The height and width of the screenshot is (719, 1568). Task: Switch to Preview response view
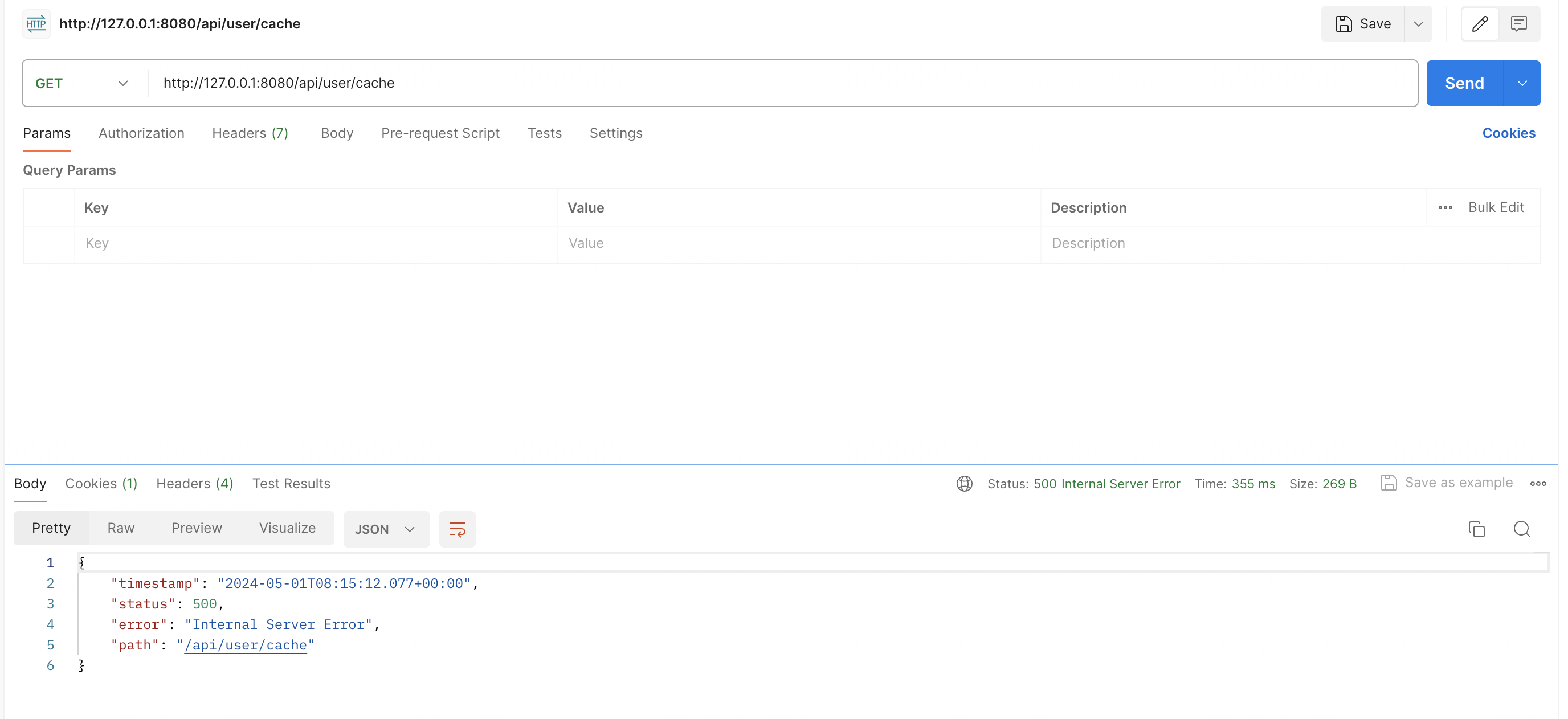click(x=197, y=528)
